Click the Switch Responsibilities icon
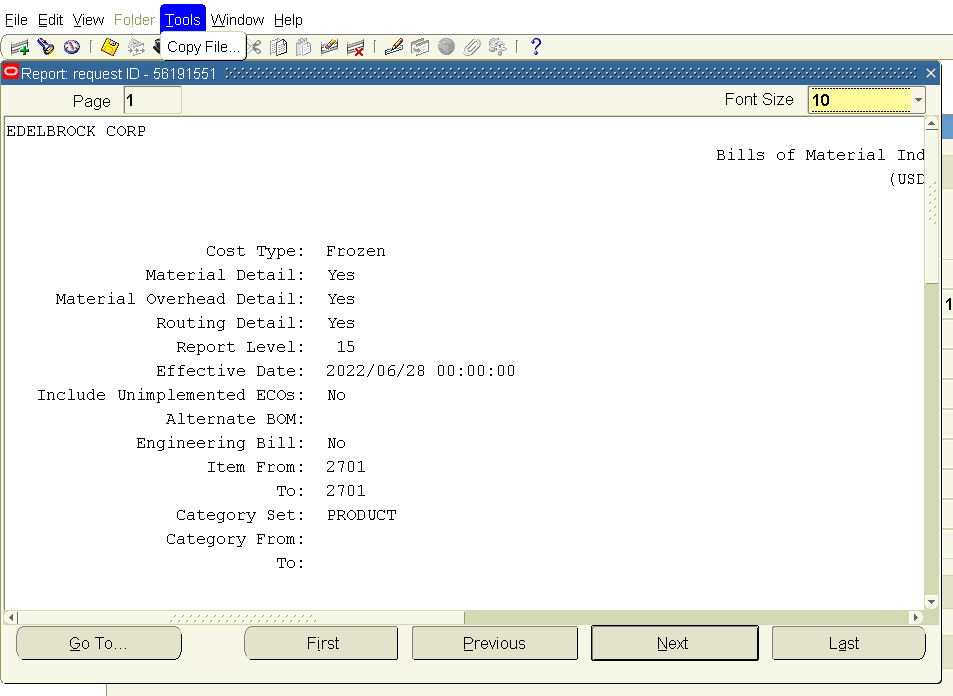The height and width of the screenshot is (696, 953). coord(136,47)
